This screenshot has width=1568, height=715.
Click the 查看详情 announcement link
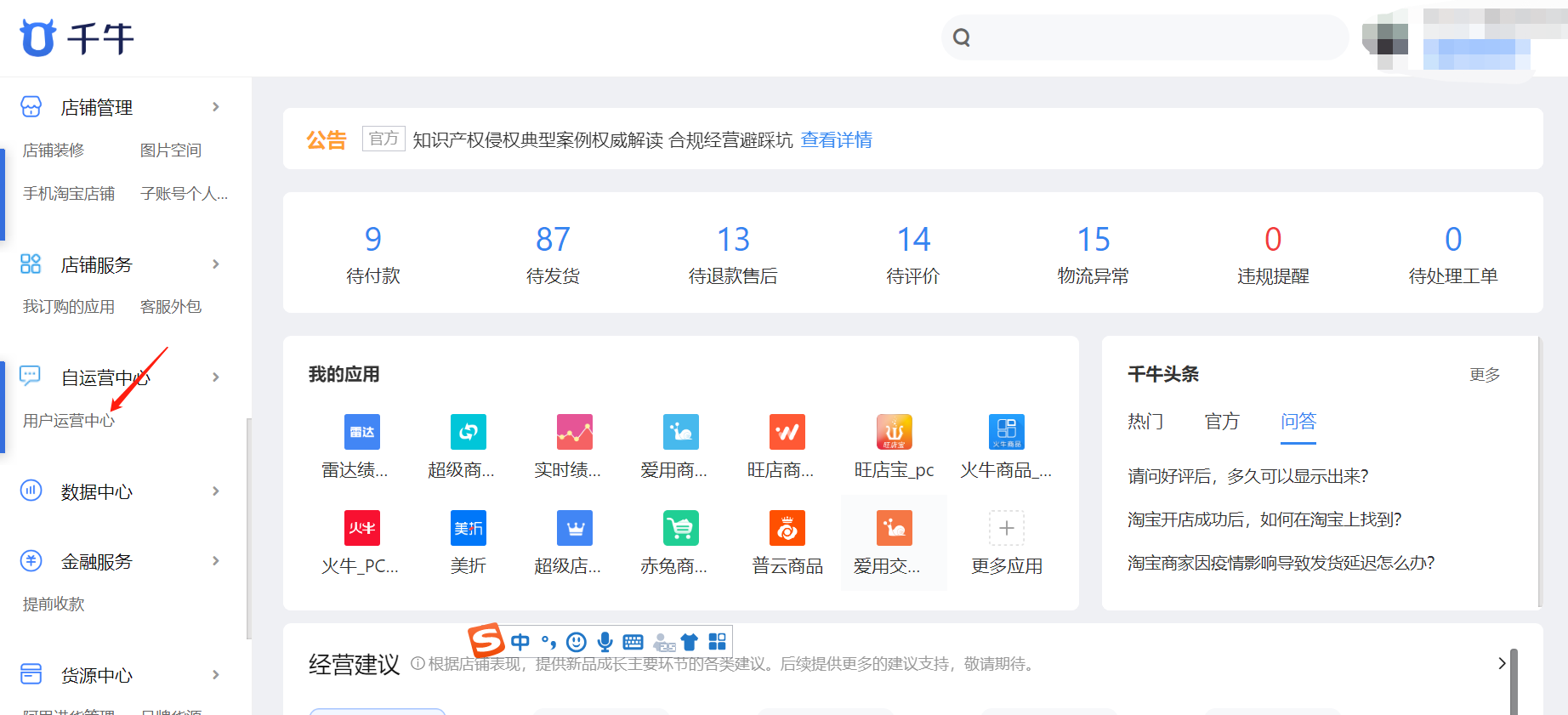[837, 139]
